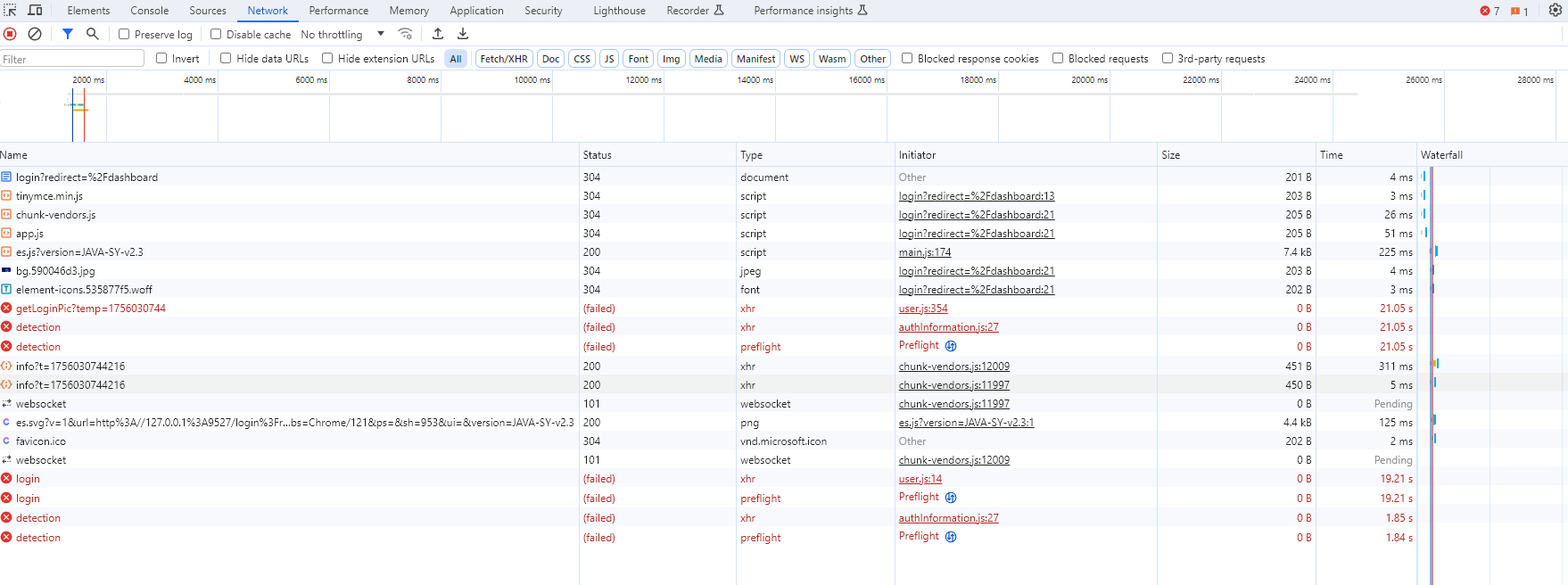Screen dimensions: 1568x585
Task: Open DevTools settings gear
Action: coord(1556,10)
